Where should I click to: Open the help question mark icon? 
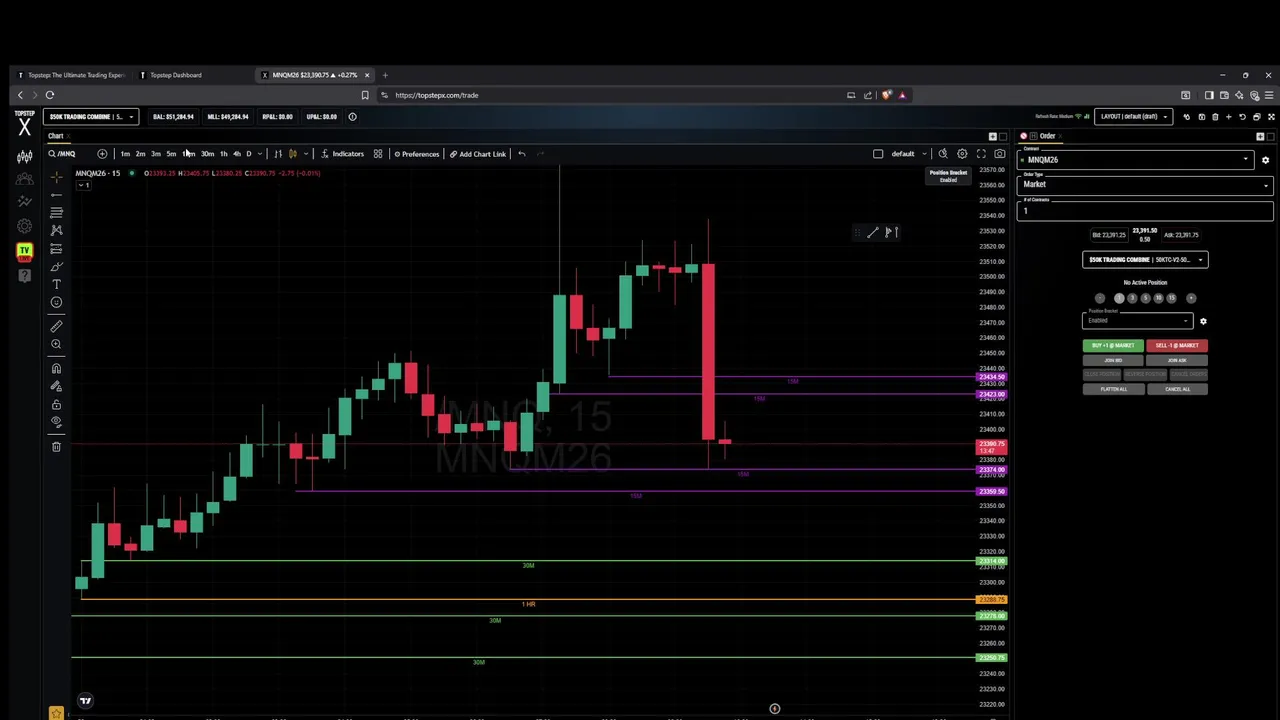(24, 275)
